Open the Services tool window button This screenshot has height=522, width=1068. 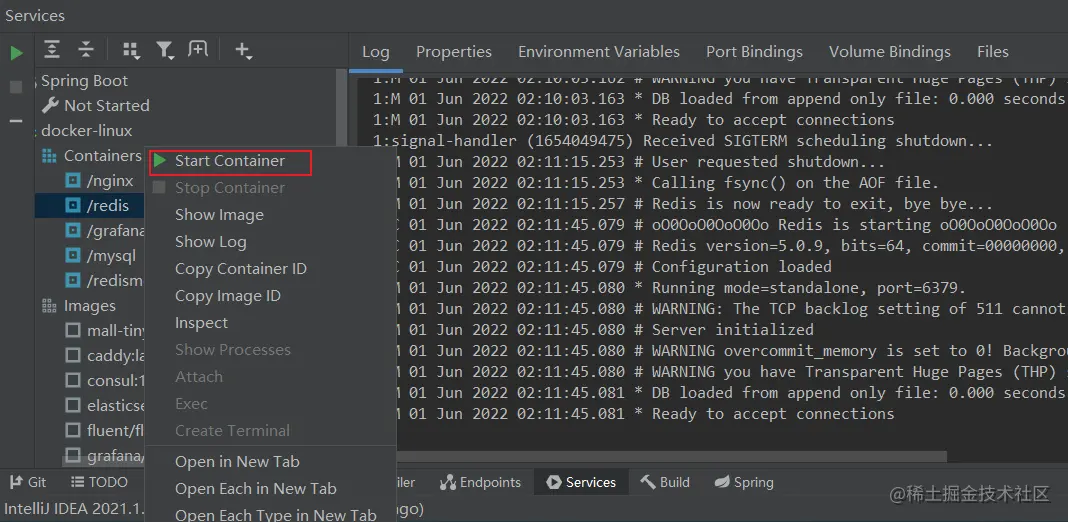(580, 482)
